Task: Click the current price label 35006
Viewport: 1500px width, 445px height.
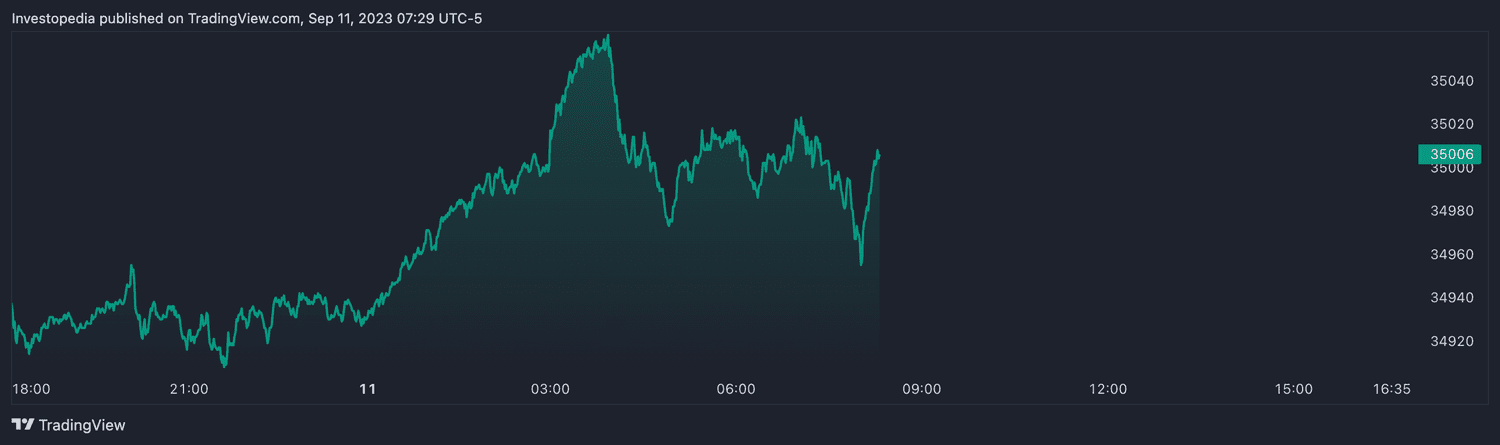Action: pos(1451,154)
